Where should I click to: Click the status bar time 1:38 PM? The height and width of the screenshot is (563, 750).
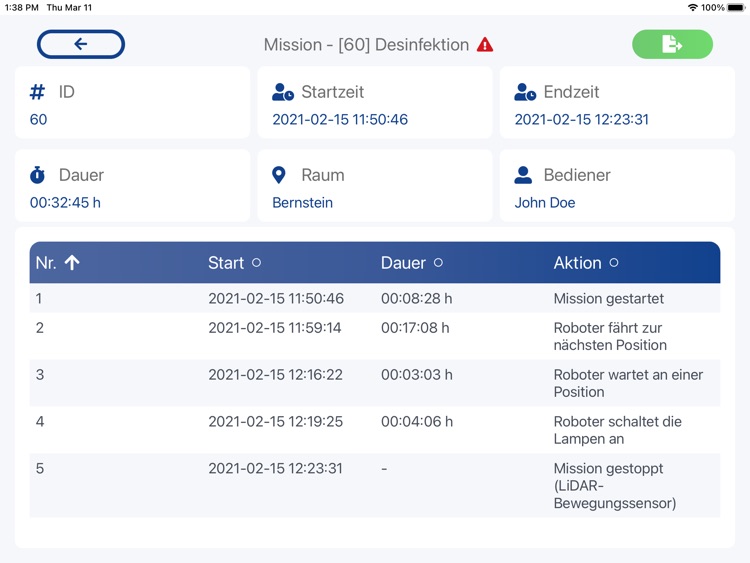pos(22,8)
